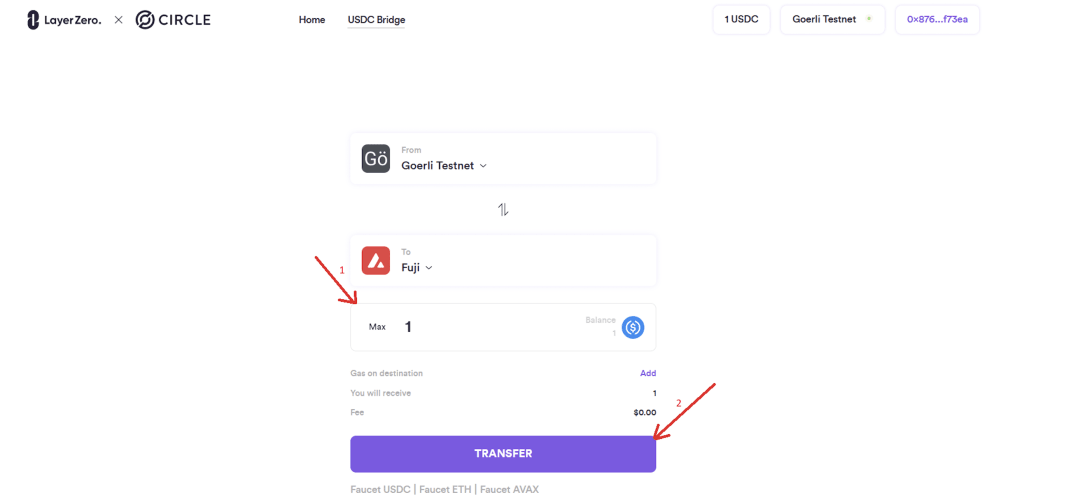Click the LayerZero logo
This screenshot has height=500, width=1078.
[x=64, y=20]
